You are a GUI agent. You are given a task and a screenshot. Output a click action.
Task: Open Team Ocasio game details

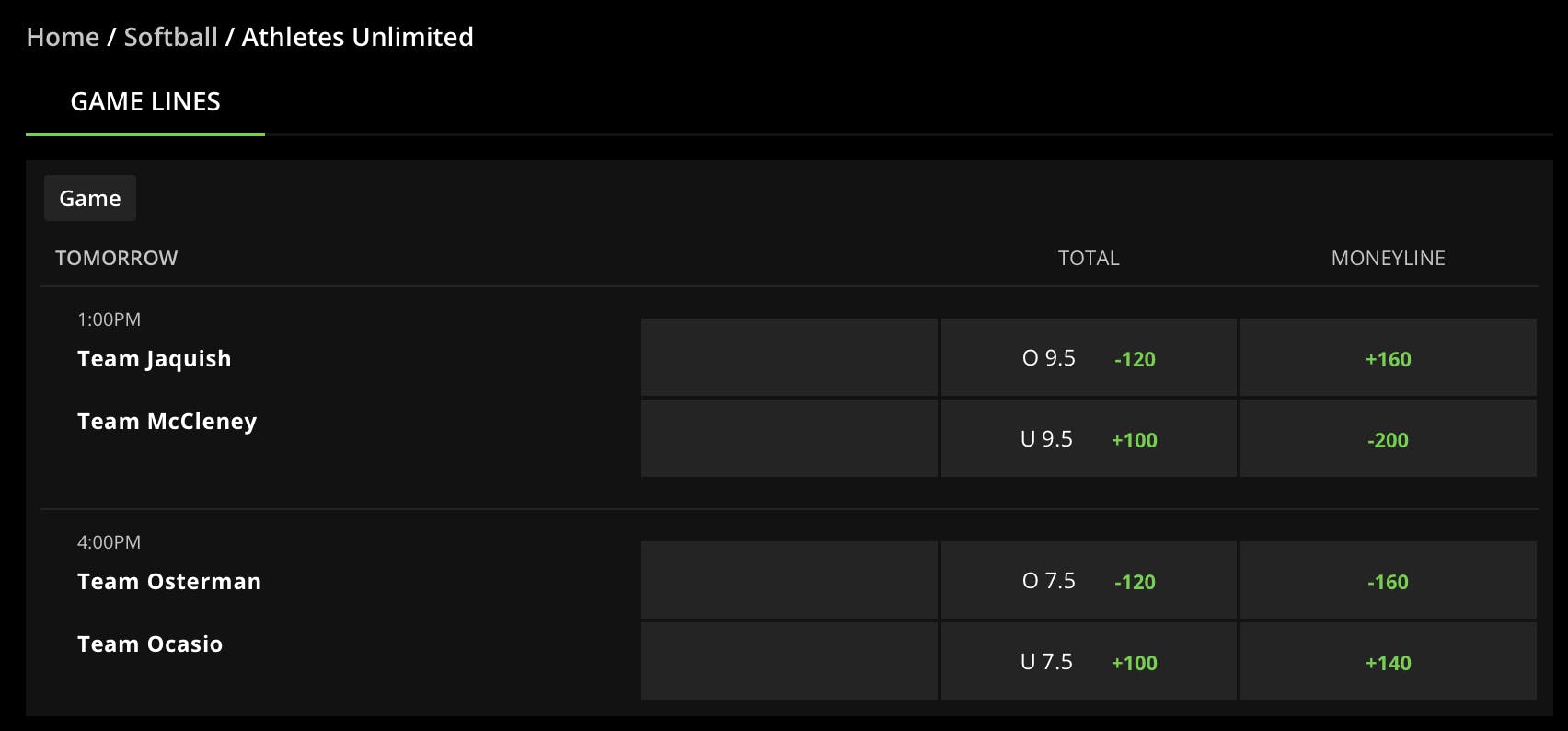[x=150, y=644]
